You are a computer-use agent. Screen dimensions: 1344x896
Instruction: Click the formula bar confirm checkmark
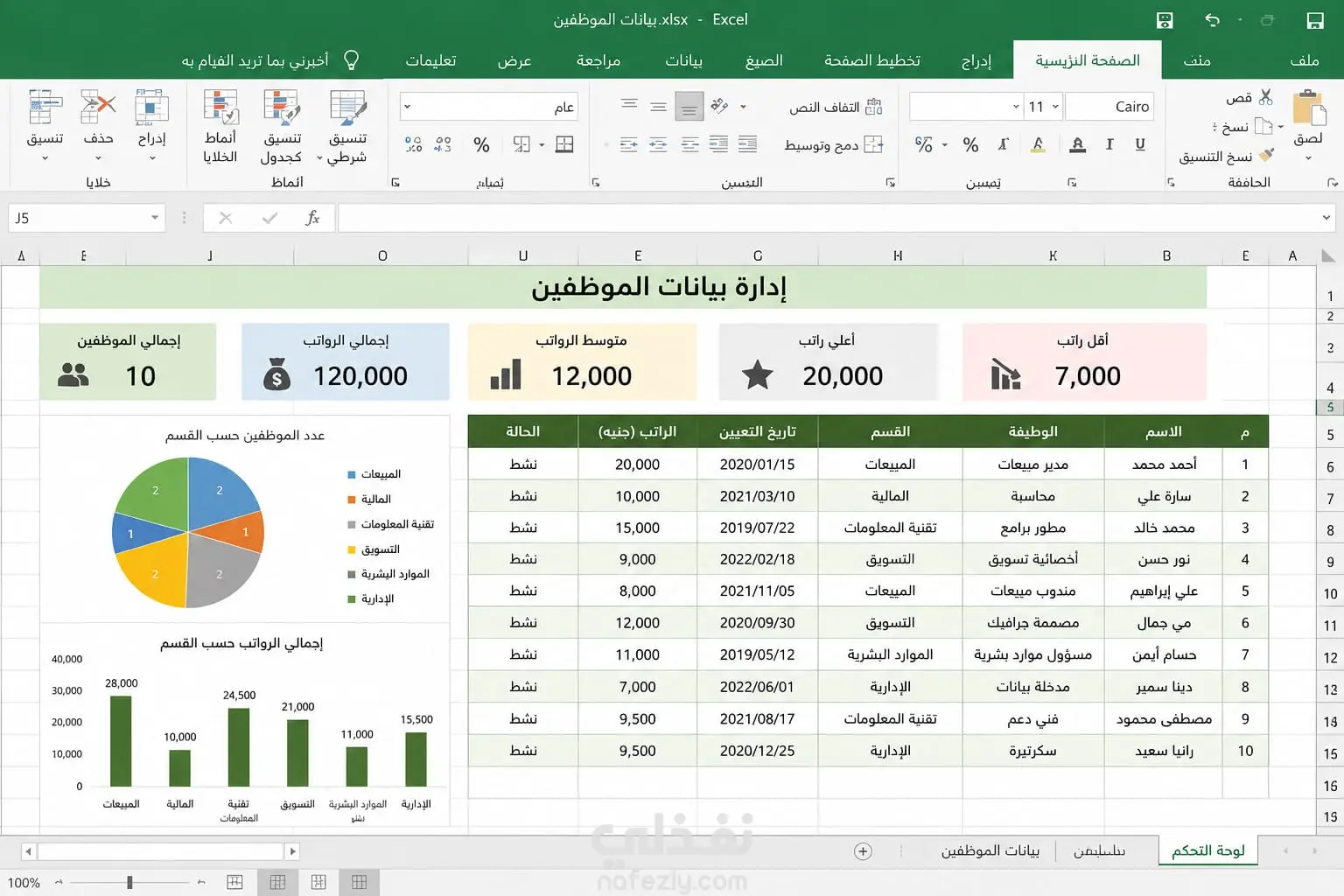(x=269, y=218)
